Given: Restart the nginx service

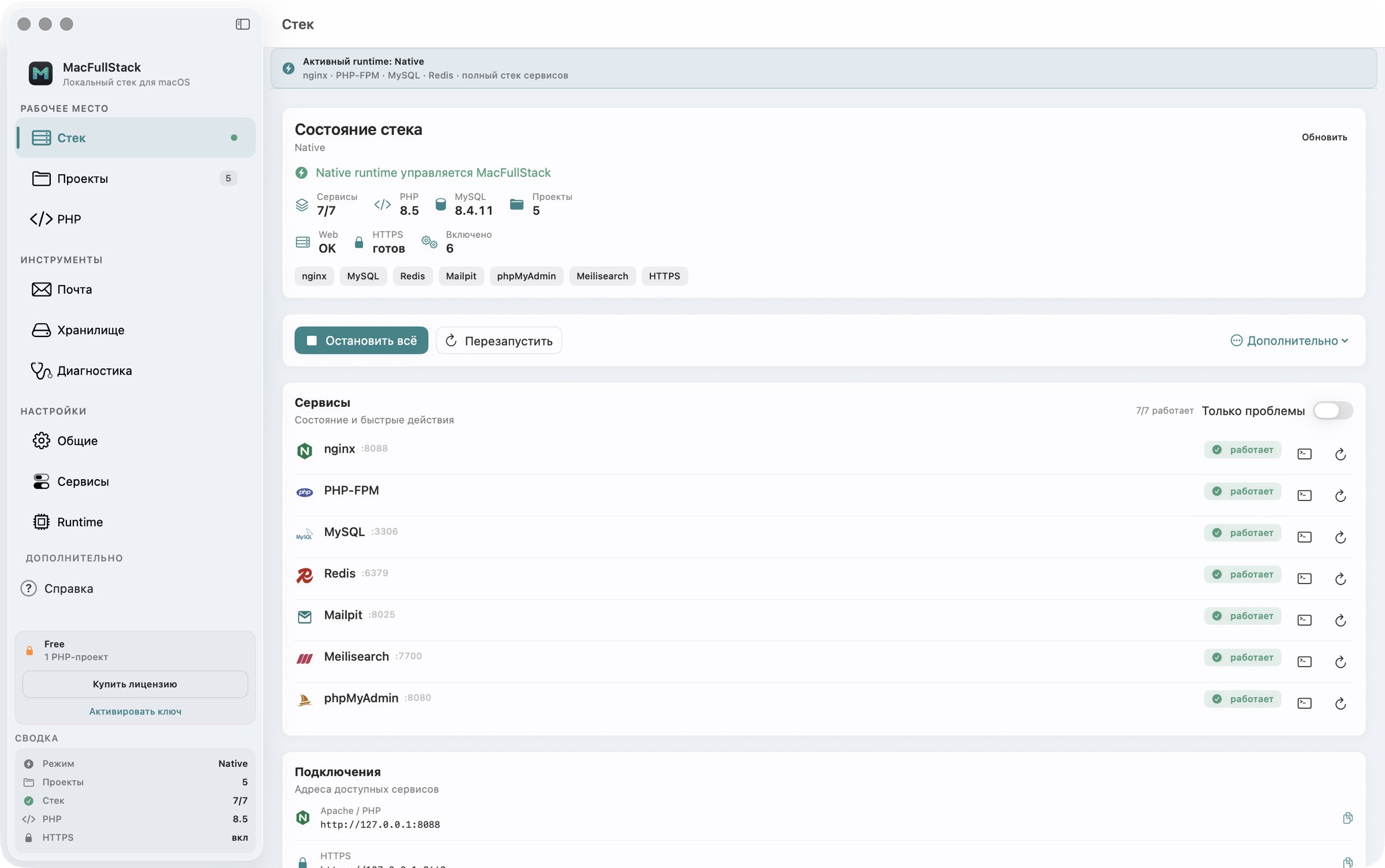Looking at the screenshot, I should [1340, 454].
